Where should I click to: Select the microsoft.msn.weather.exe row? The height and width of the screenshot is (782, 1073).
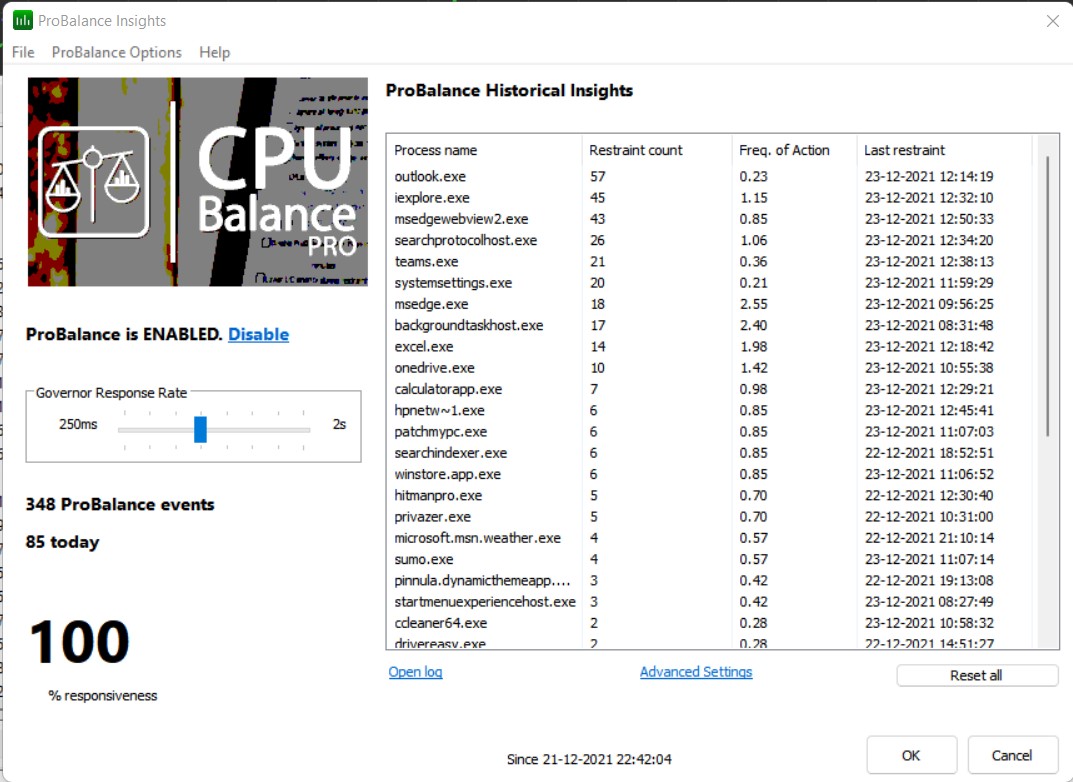click(709, 538)
